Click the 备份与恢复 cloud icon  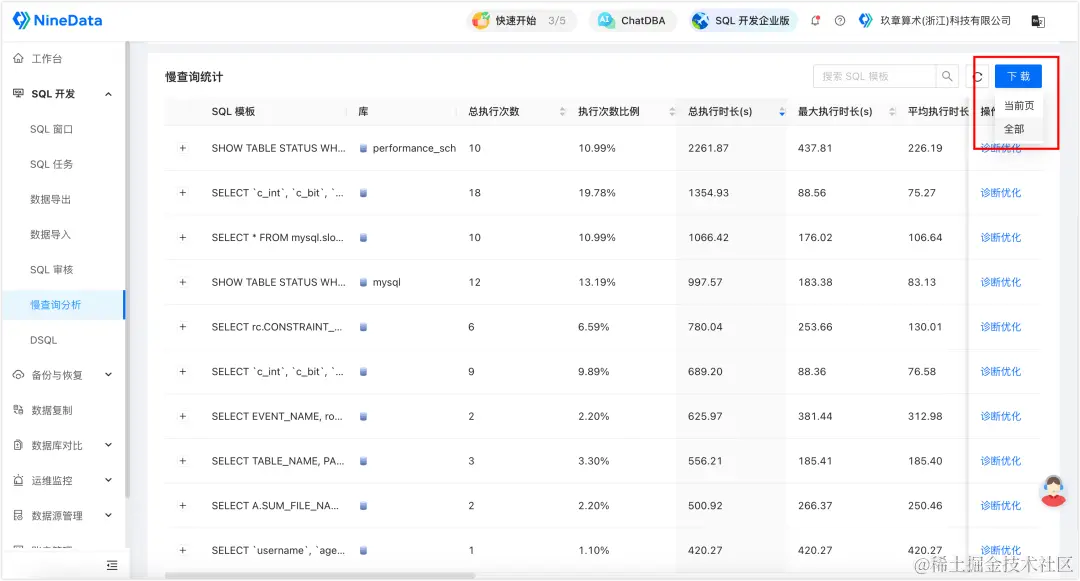(x=19, y=375)
